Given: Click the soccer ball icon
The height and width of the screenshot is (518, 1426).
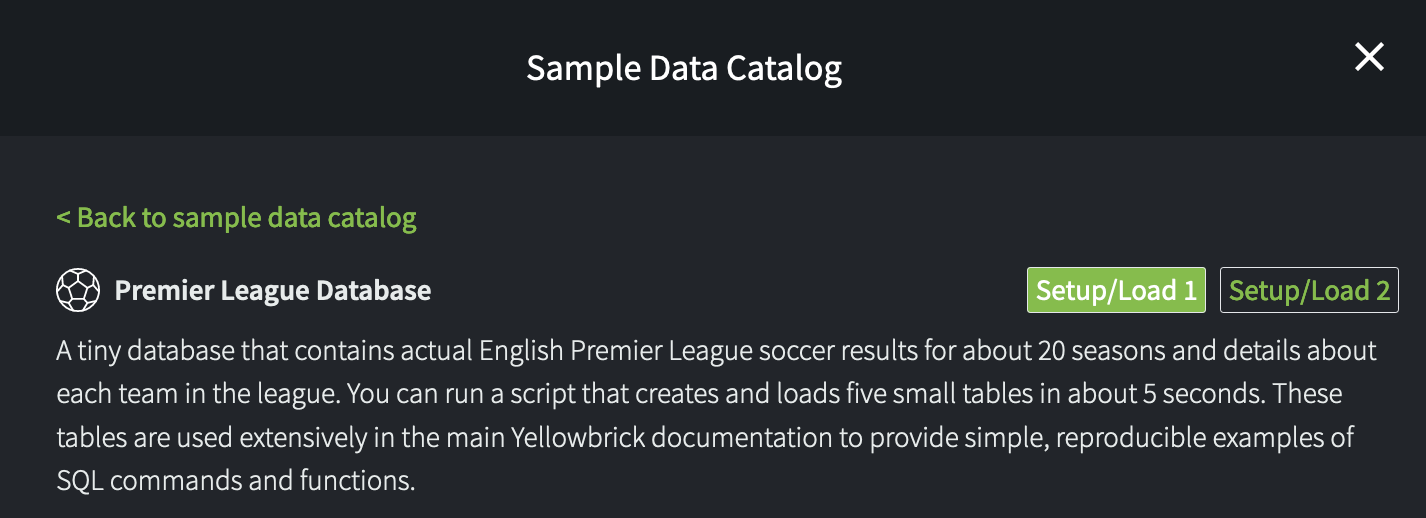Looking at the screenshot, I should point(77,291).
